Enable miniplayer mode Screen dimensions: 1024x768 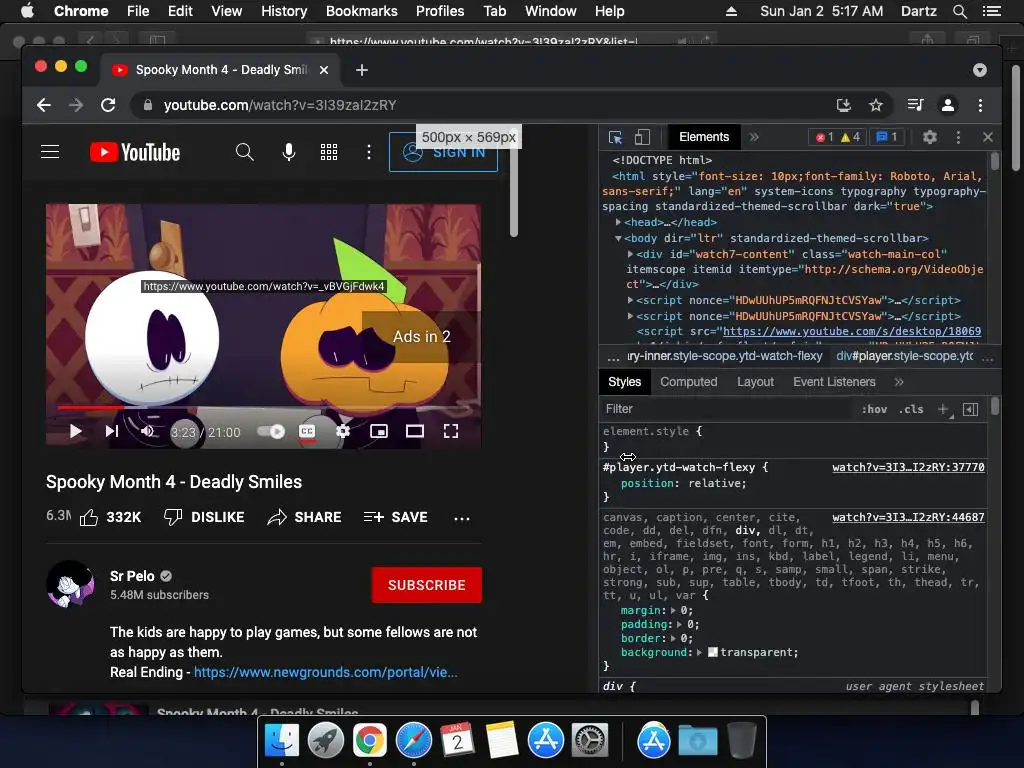point(379,431)
